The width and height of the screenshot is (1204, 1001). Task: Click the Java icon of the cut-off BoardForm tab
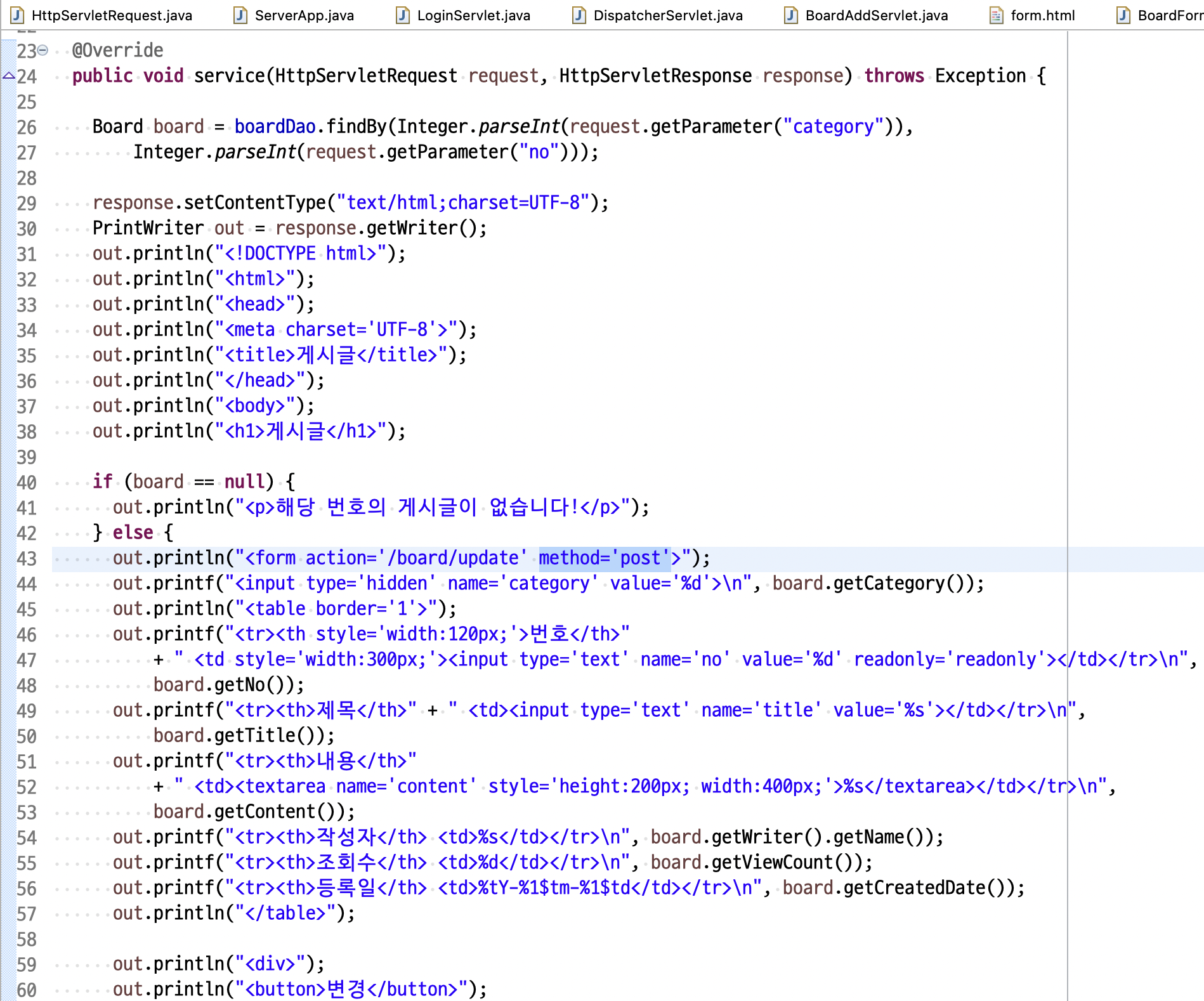(1123, 15)
